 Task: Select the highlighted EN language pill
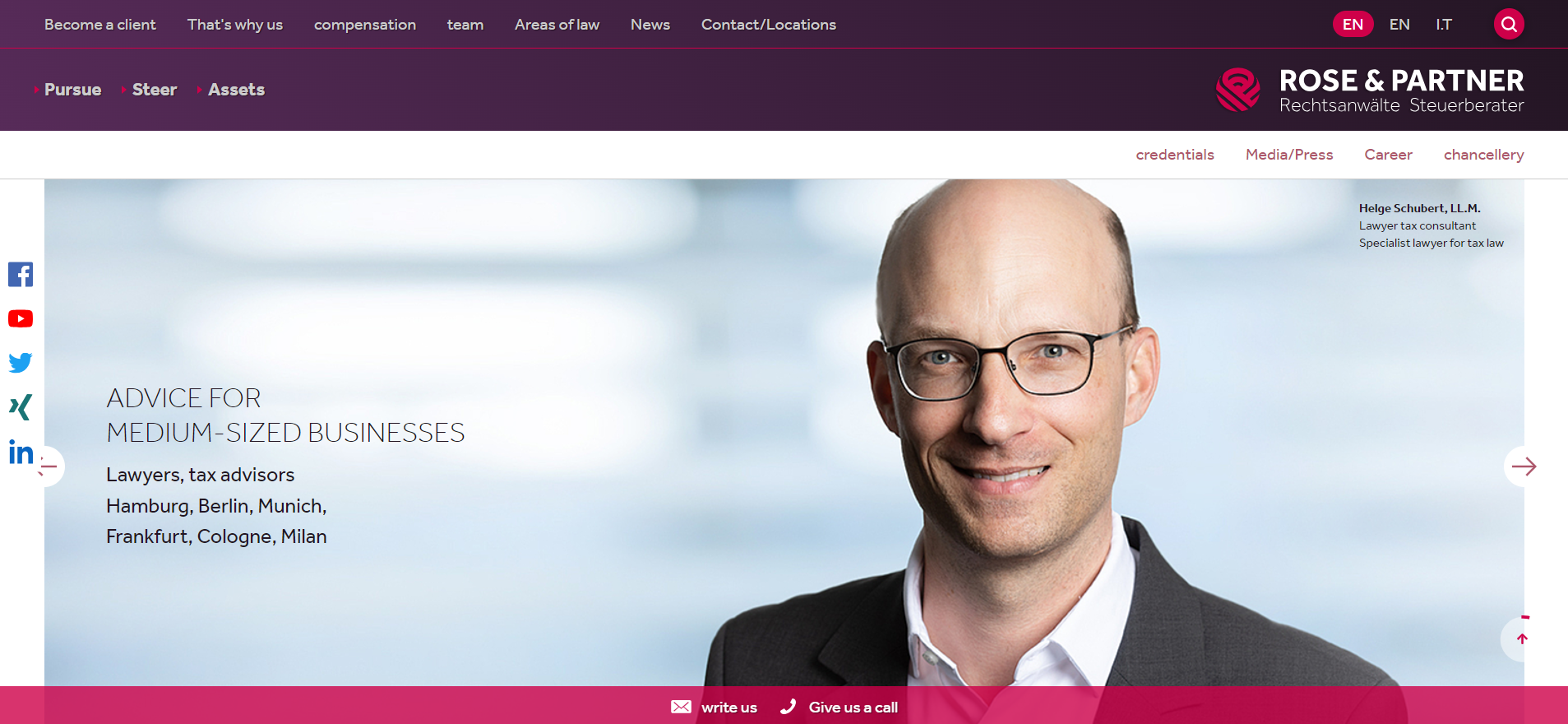click(x=1353, y=24)
